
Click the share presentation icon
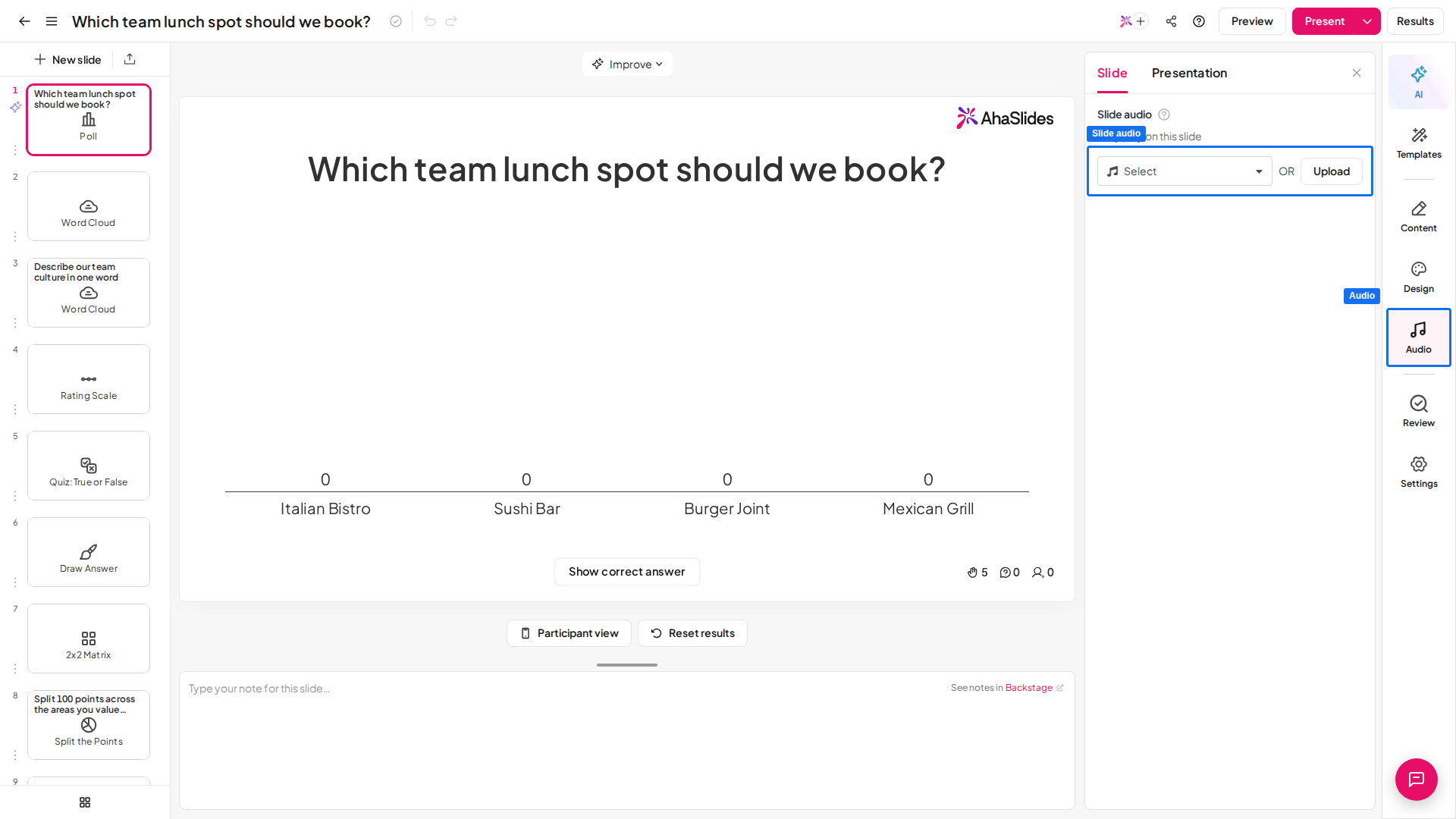1171,21
